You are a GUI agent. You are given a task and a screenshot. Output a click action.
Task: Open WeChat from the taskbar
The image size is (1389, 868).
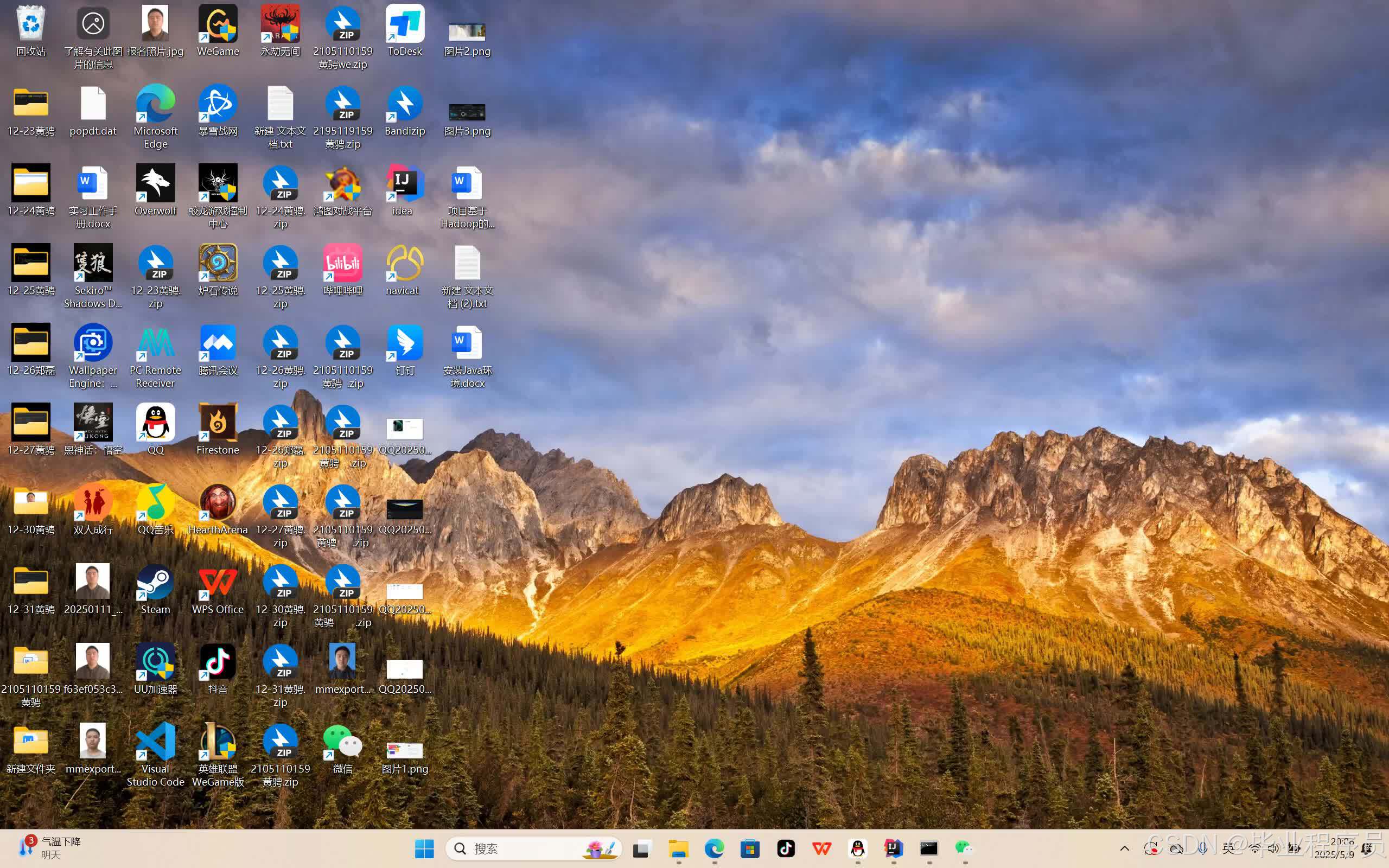tap(964, 848)
